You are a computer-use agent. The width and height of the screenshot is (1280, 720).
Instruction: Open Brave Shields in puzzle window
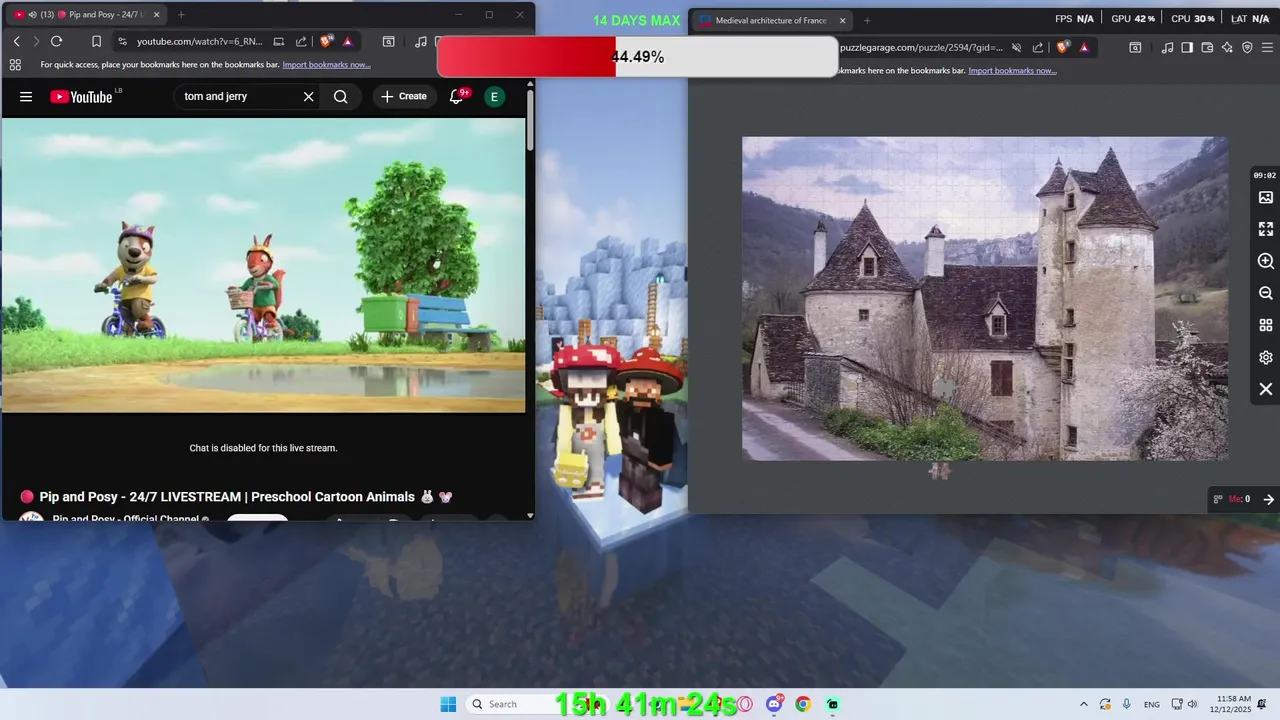[1063, 47]
